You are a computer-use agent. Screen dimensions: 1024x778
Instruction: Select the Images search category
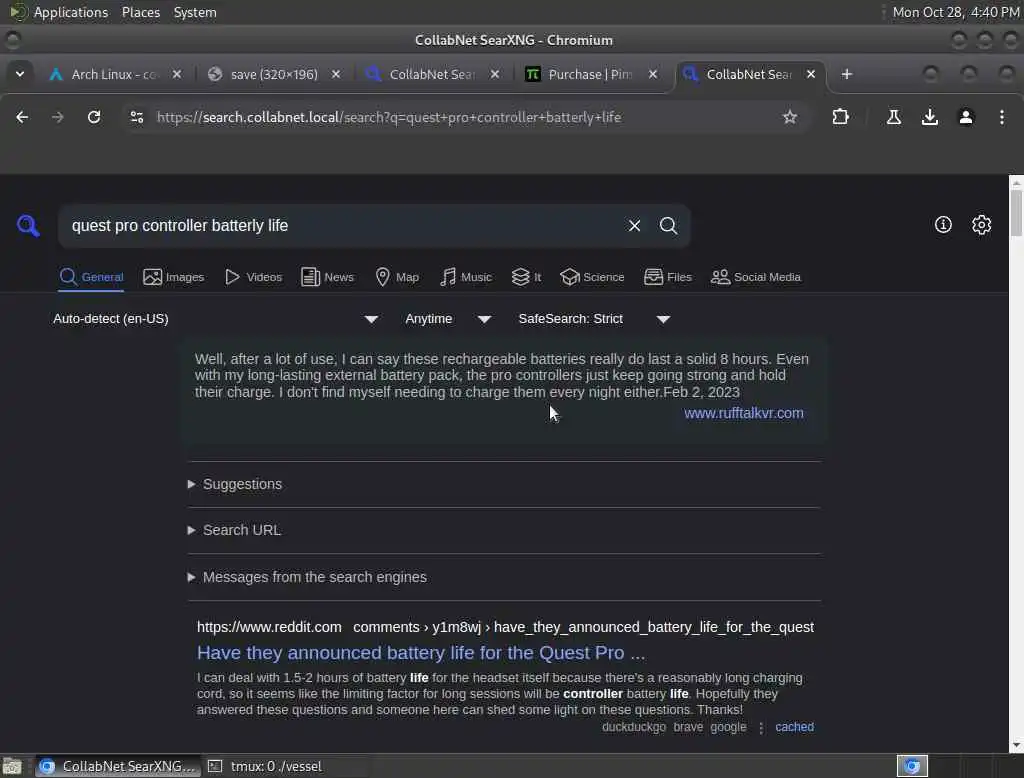point(174,277)
